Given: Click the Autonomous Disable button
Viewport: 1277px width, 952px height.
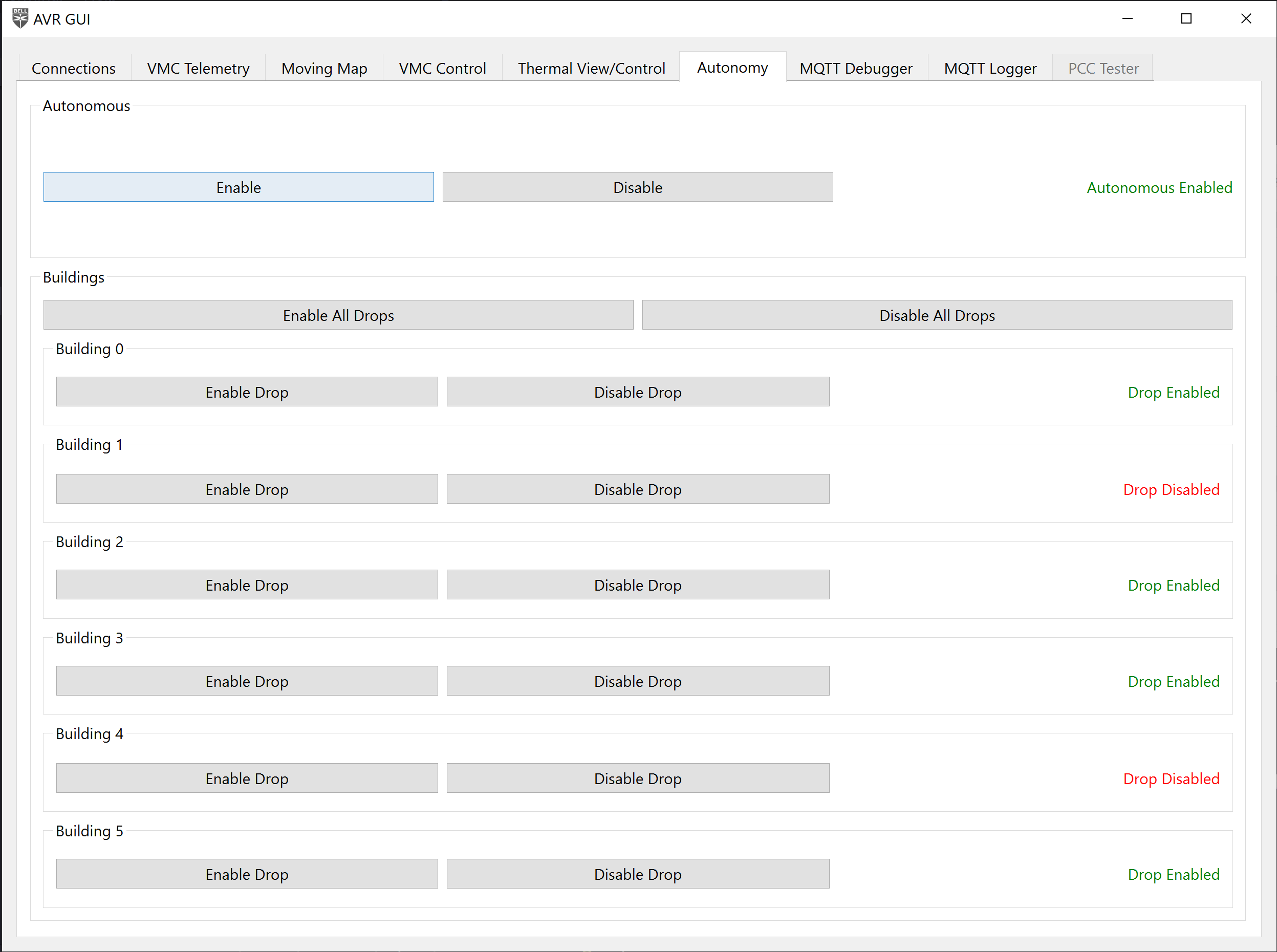Looking at the screenshot, I should [x=637, y=187].
